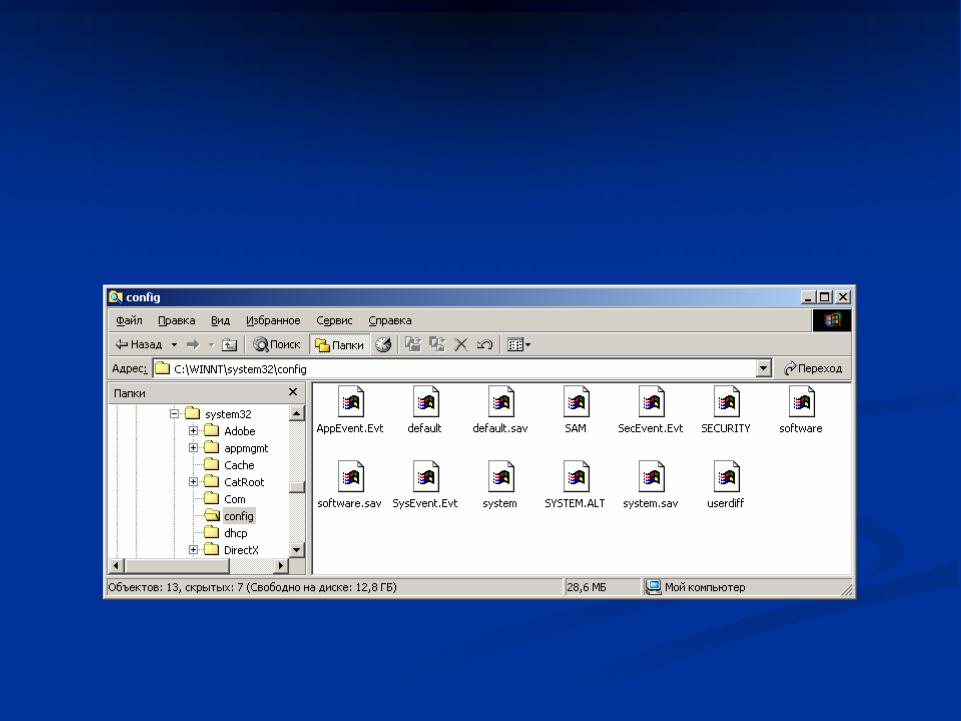Select the system32 folder in tree

(228, 414)
